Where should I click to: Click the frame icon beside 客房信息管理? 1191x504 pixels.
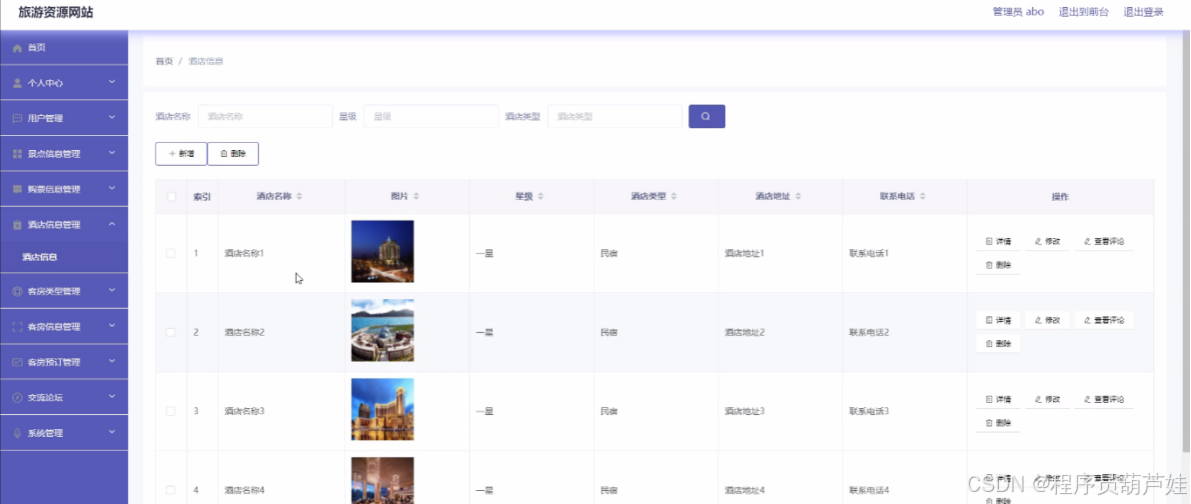point(17,327)
